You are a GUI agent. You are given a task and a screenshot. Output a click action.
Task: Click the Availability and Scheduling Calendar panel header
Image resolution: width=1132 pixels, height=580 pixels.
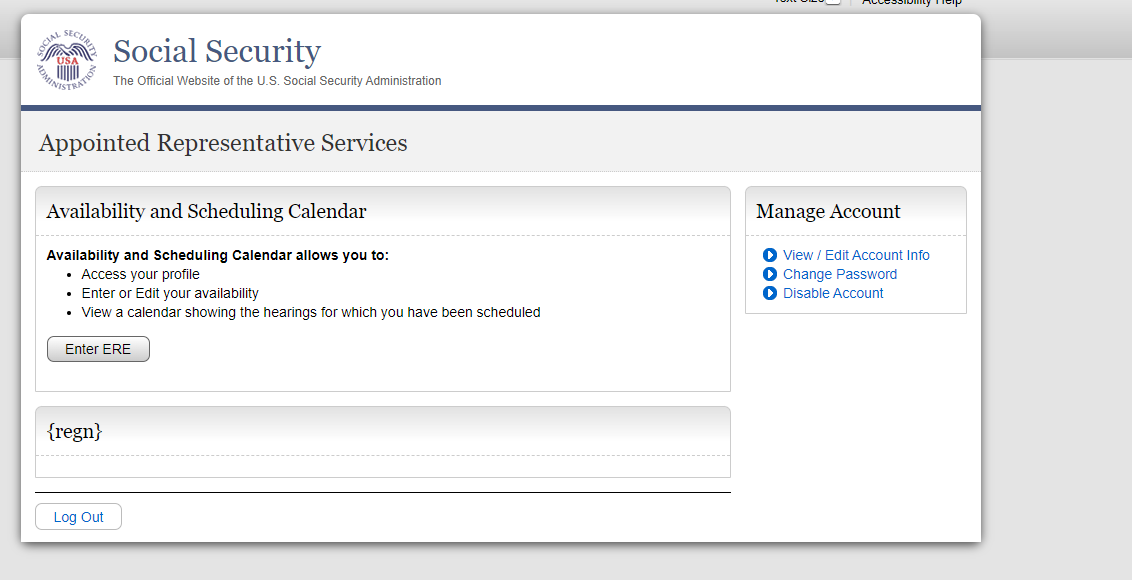pyautogui.click(x=206, y=211)
